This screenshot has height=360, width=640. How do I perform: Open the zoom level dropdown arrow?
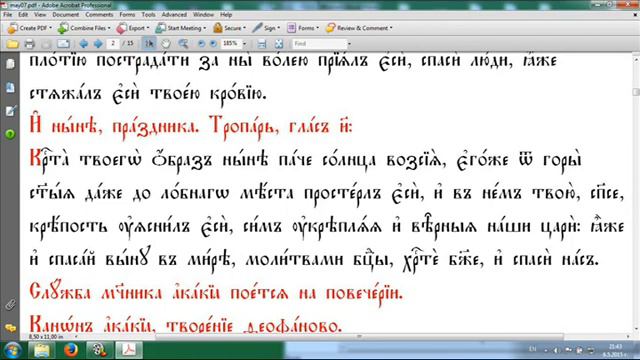(x=244, y=44)
